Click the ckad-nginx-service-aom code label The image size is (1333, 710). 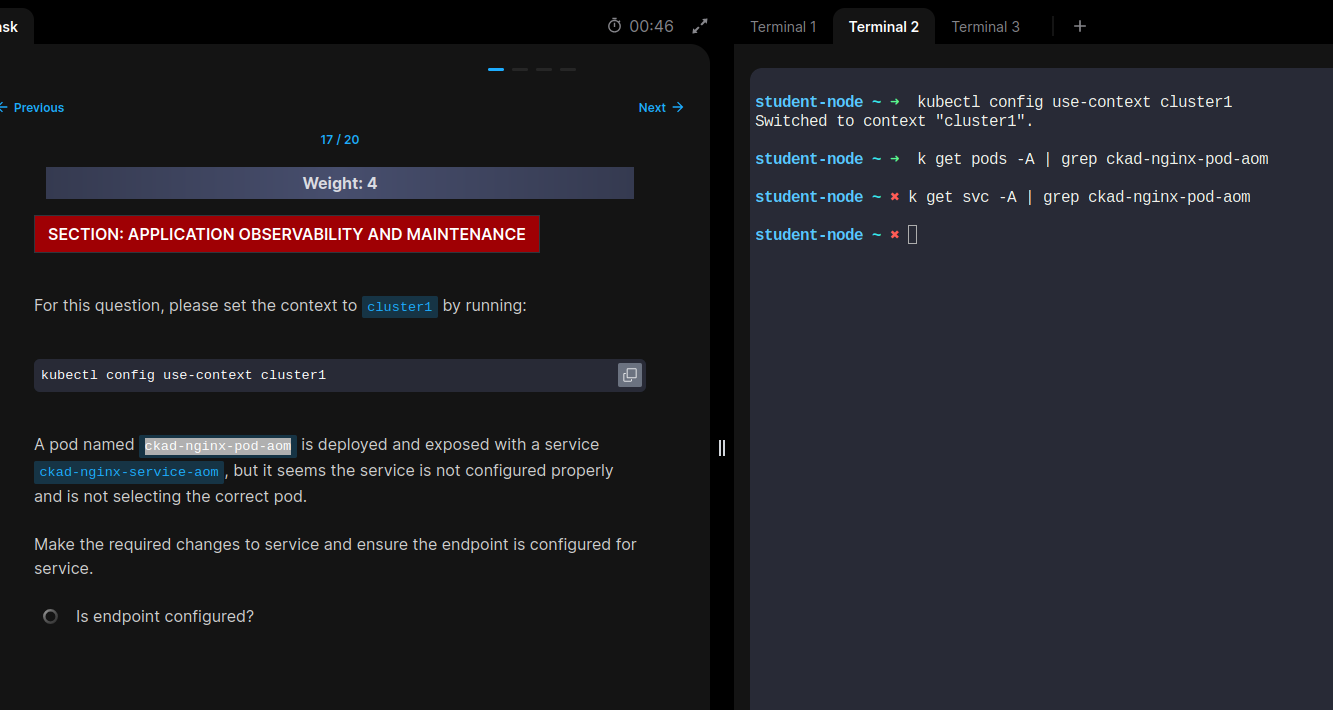(129, 472)
